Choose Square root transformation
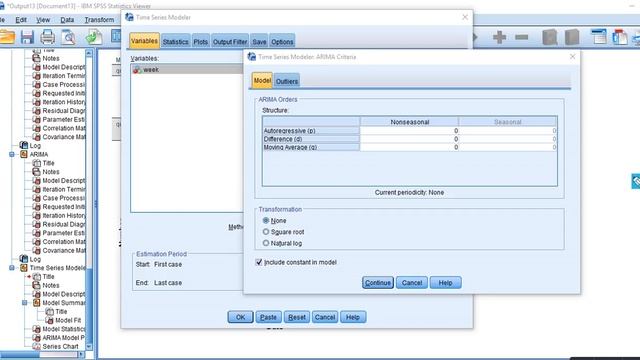Screen dimensions: 640x360 pyautogui.click(x=266, y=232)
